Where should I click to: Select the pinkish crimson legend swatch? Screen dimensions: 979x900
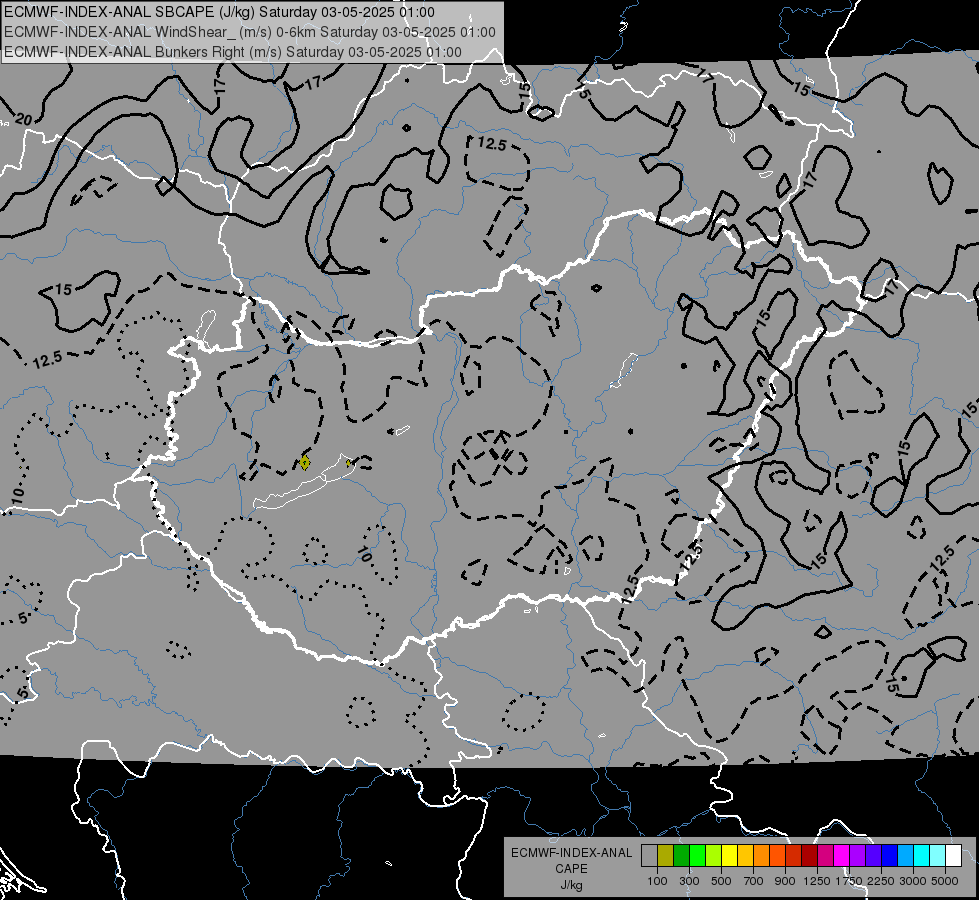click(825, 855)
